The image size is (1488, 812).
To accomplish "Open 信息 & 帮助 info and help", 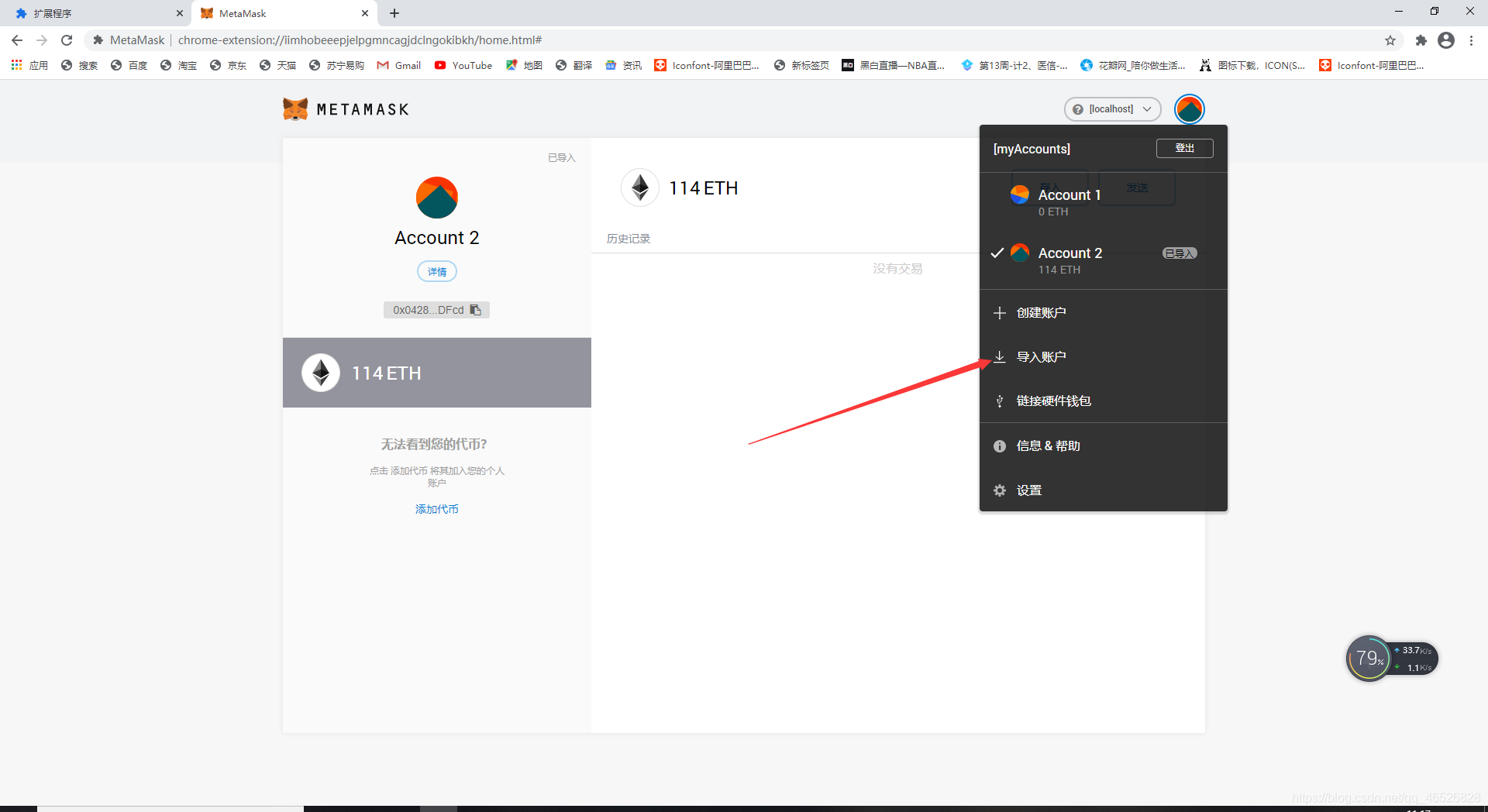I will (x=1104, y=446).
